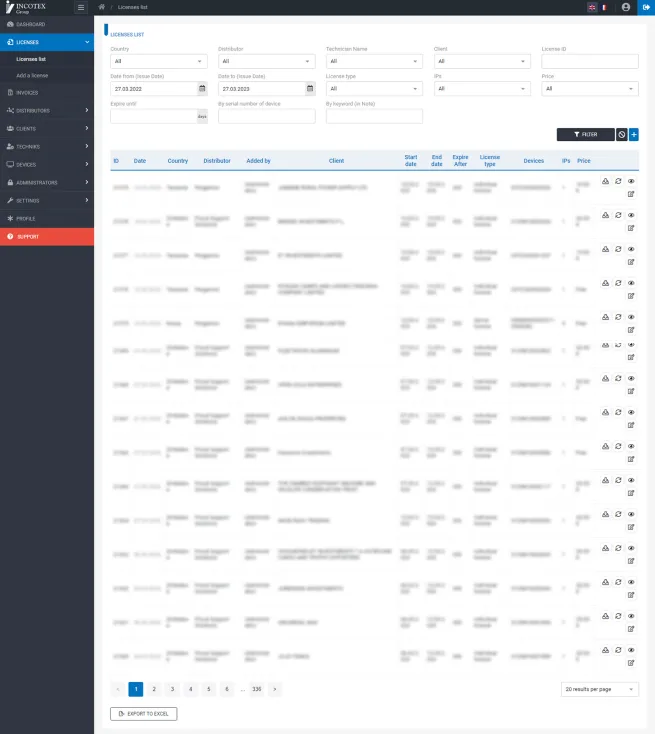Image resolution: width=655 pixels, height=734 pixels.
Task: Switch language with the French flag
Action: click(604, 7)
